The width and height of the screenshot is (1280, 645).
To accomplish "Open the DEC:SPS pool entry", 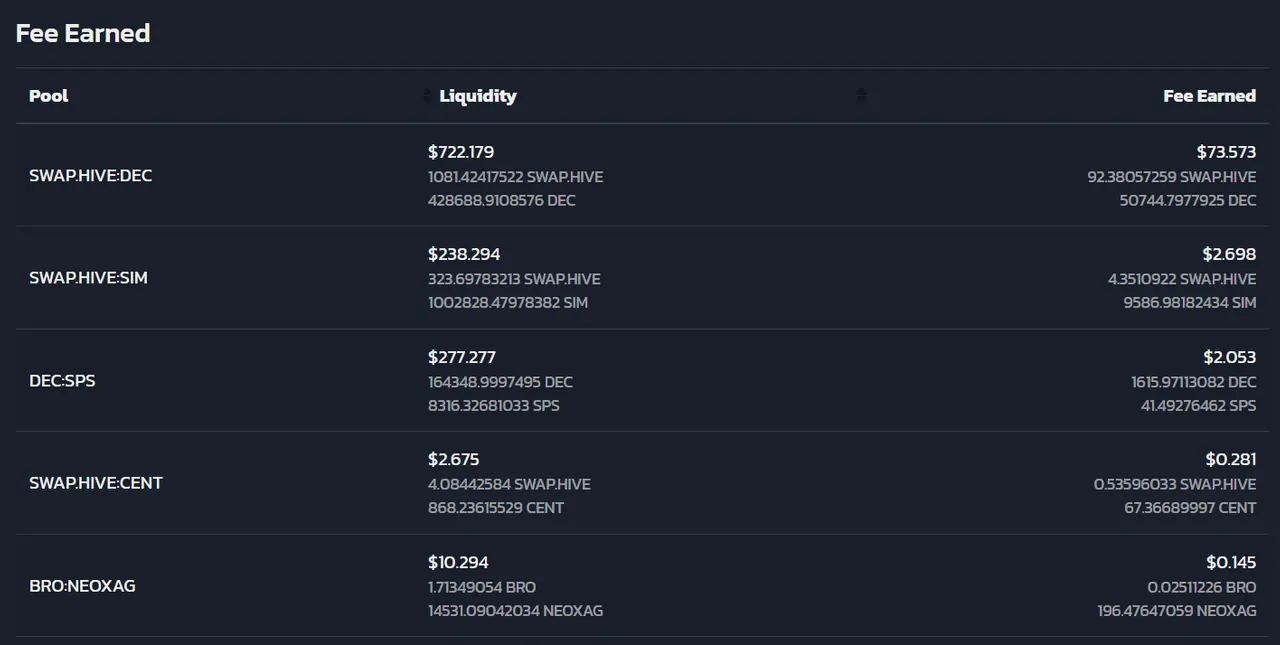I will [x=62, y=381].
